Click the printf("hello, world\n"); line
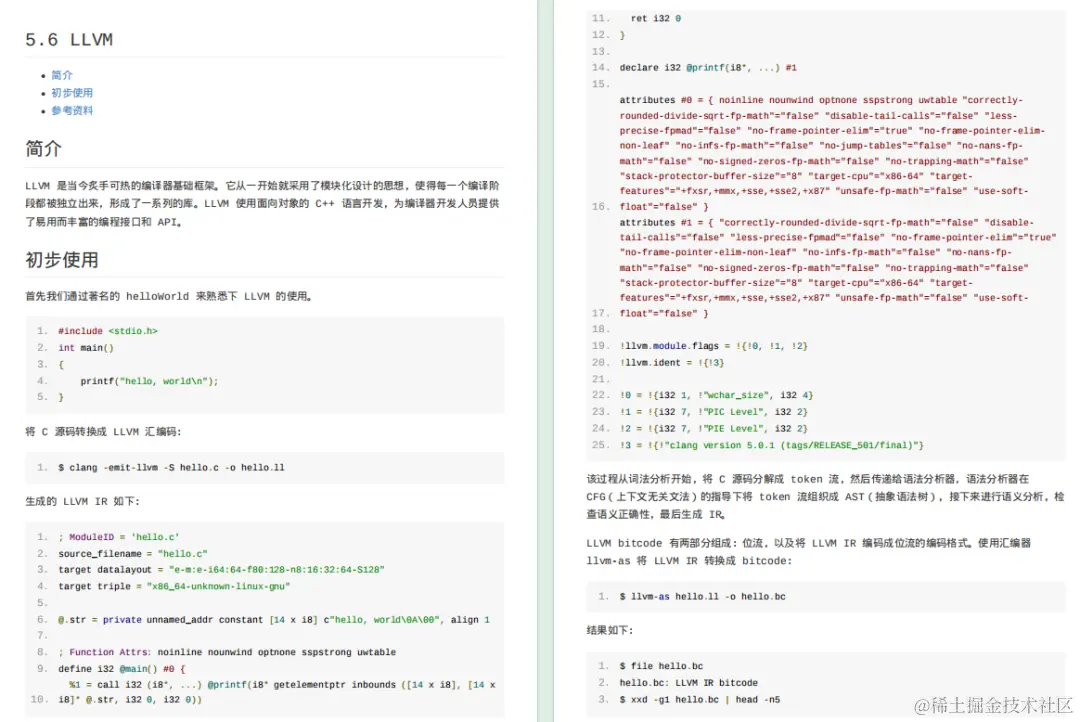The height and width of the screenshot is (722, 1080). tap(149, 381)
